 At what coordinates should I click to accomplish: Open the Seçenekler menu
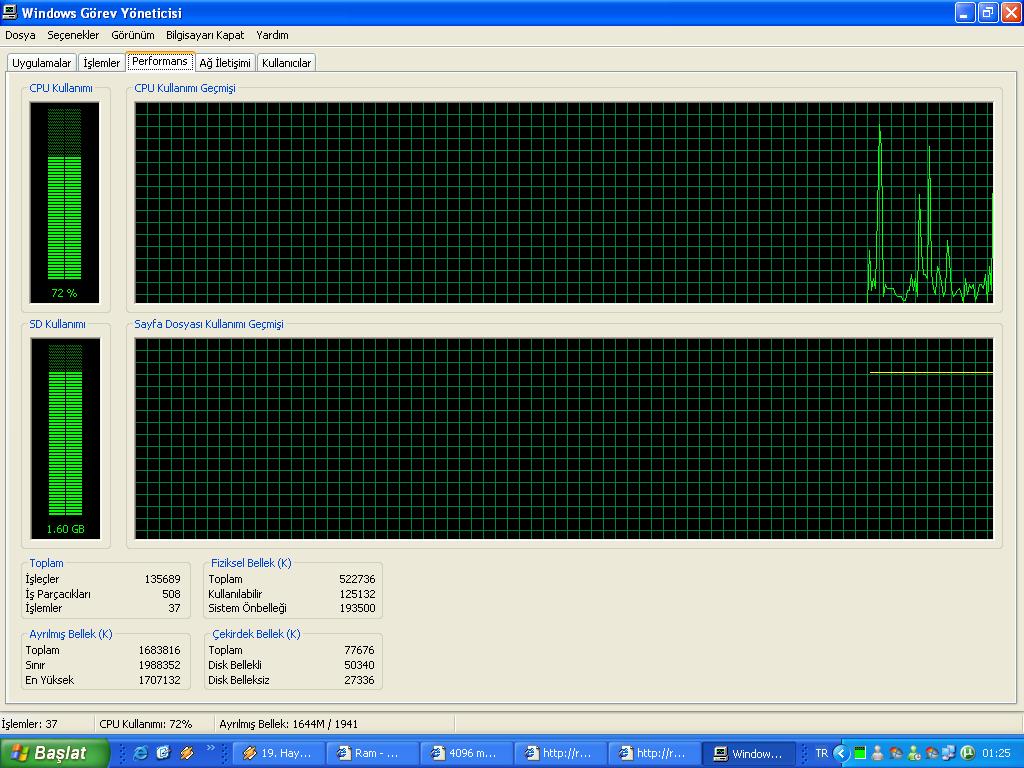[x=73, y=35]
